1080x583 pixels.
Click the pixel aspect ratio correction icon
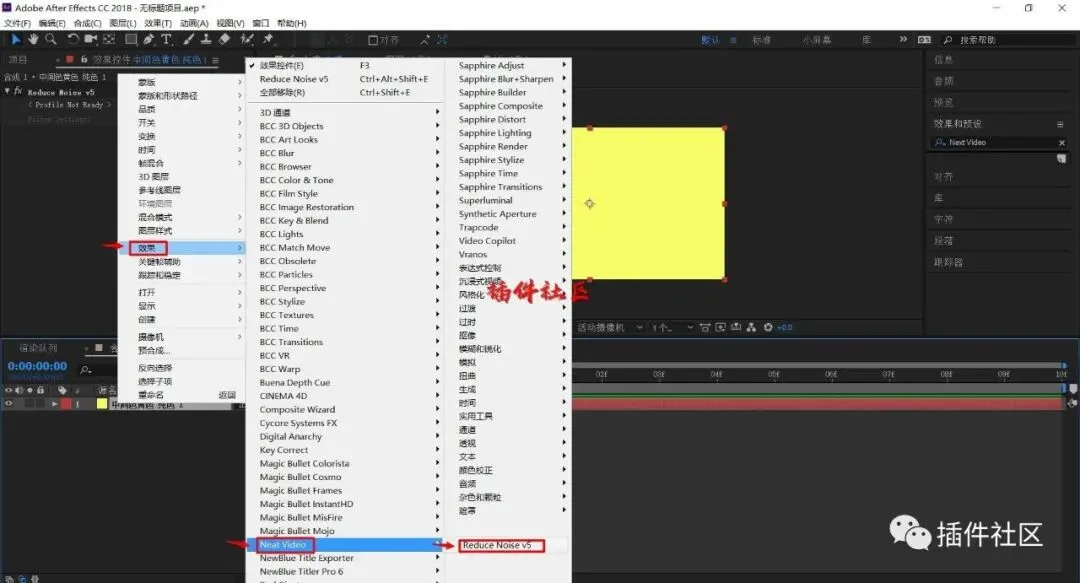point(705,327)
